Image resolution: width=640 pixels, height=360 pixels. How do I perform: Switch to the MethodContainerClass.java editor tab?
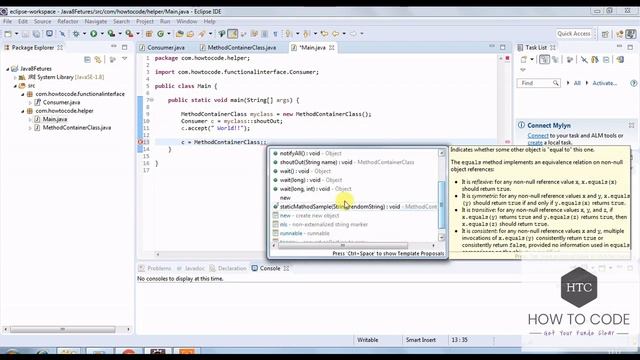tap(242, 48)
